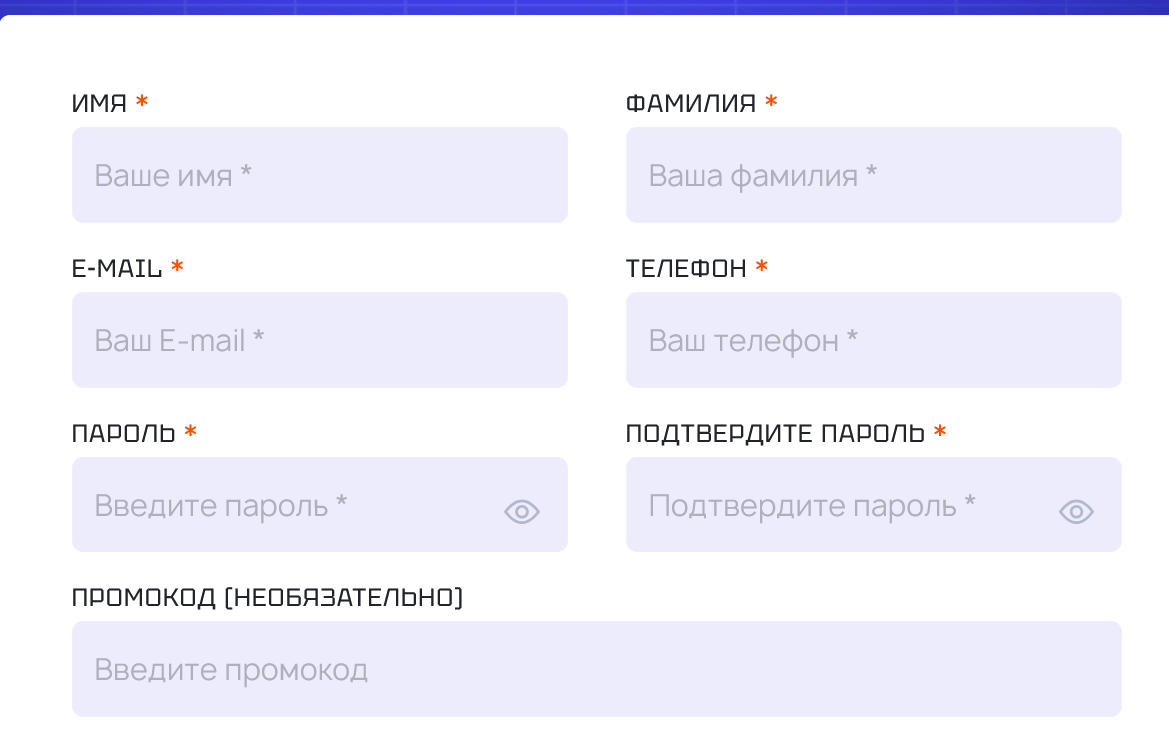Click into the Ваш телефон field

(x=873, y=340)
